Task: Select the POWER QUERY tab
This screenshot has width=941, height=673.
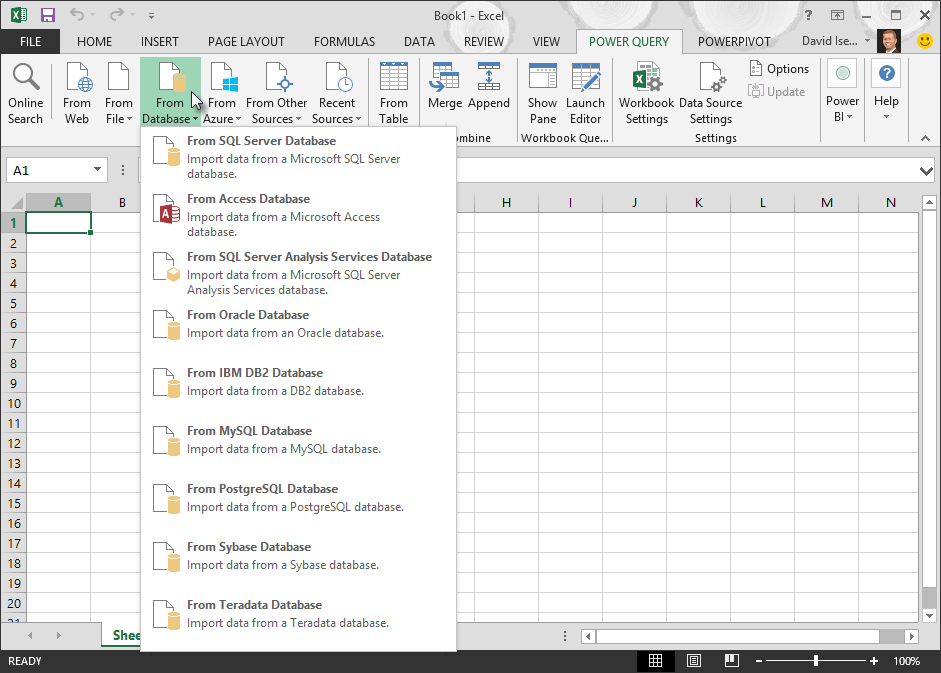Action: (629, 41)
